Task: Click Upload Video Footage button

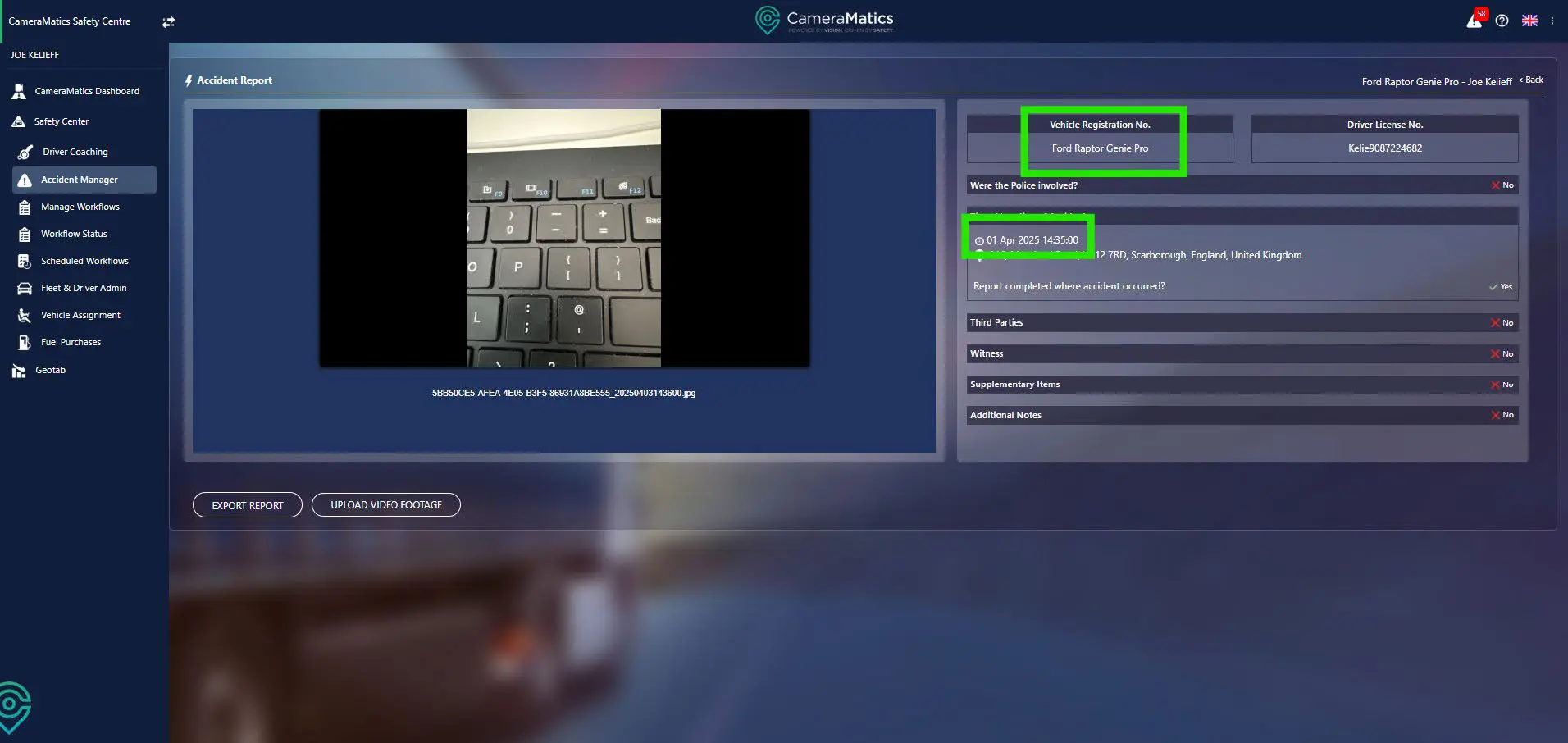Action: 385,505
